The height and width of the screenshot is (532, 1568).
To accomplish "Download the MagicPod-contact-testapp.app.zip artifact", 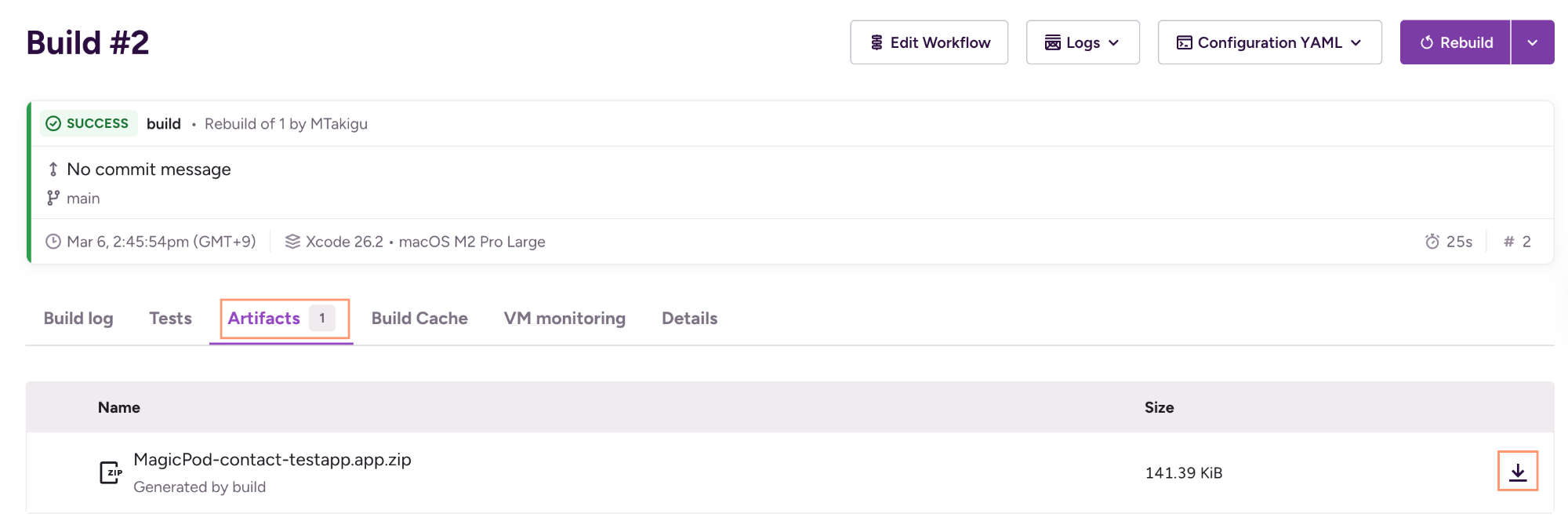I will (1517, 472).
